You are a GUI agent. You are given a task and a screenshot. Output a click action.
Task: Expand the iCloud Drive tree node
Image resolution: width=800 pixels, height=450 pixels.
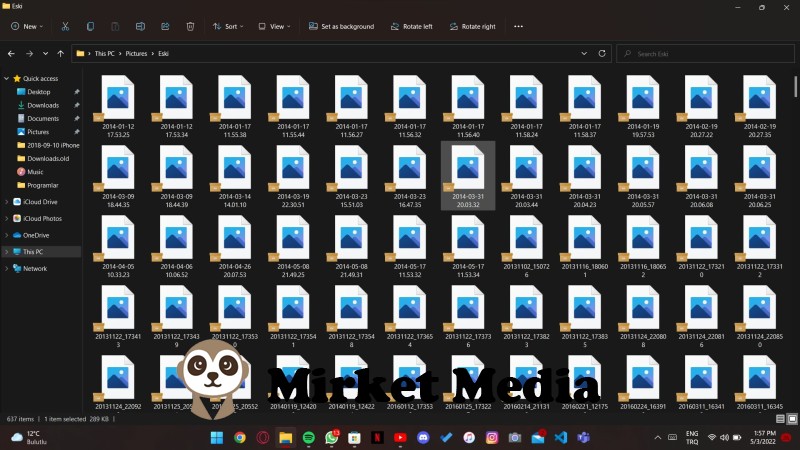pyautogui.click(x=6, y=202)
